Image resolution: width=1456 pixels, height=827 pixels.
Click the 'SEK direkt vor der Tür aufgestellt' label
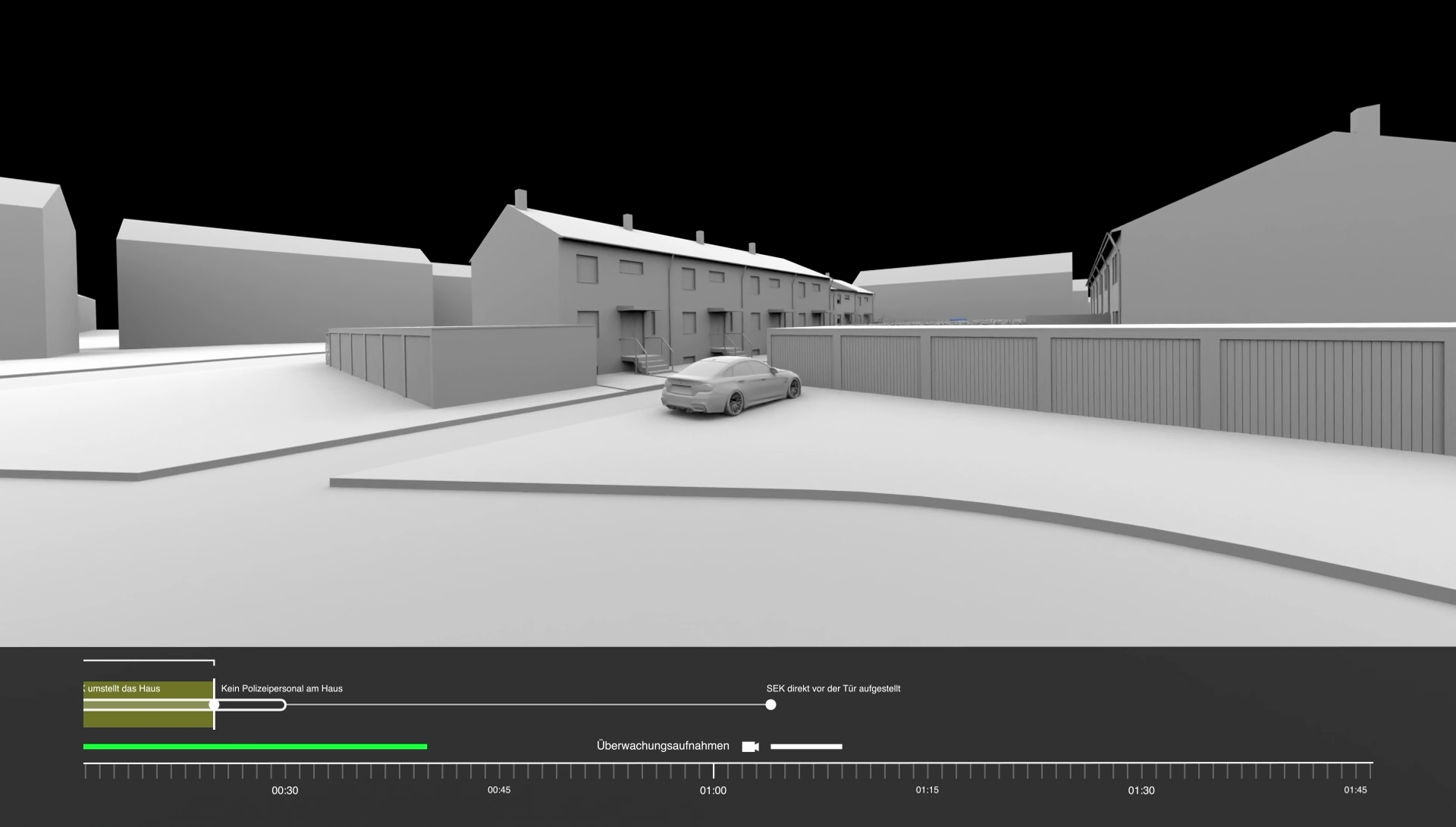coord(833,689)
